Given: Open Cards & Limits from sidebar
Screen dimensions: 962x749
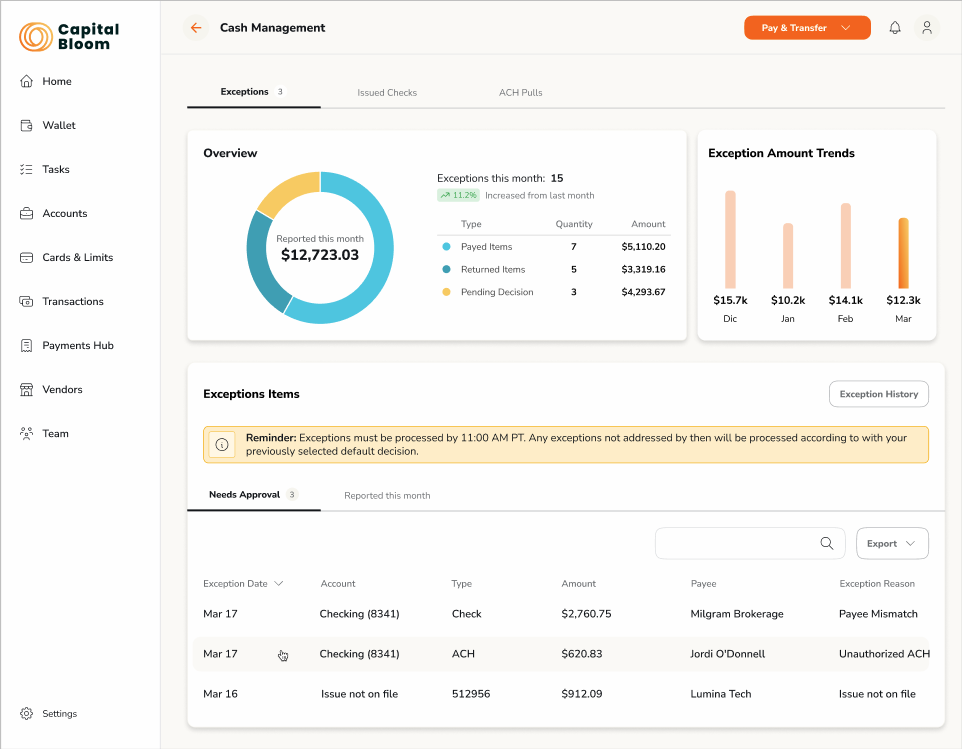Looking at the screenshot, I should tap(77, 258).
